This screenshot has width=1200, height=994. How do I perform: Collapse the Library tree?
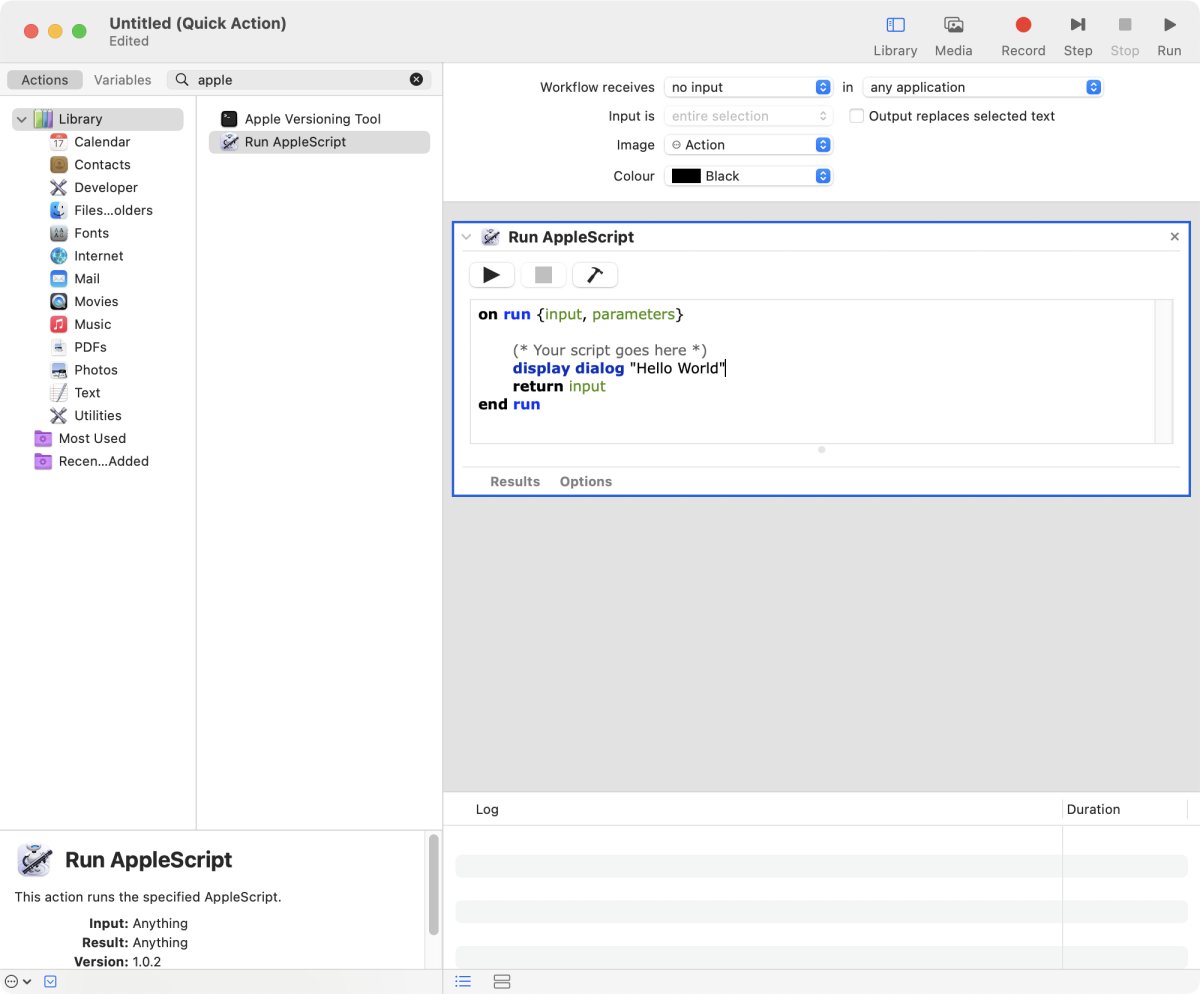coord(21,119)
